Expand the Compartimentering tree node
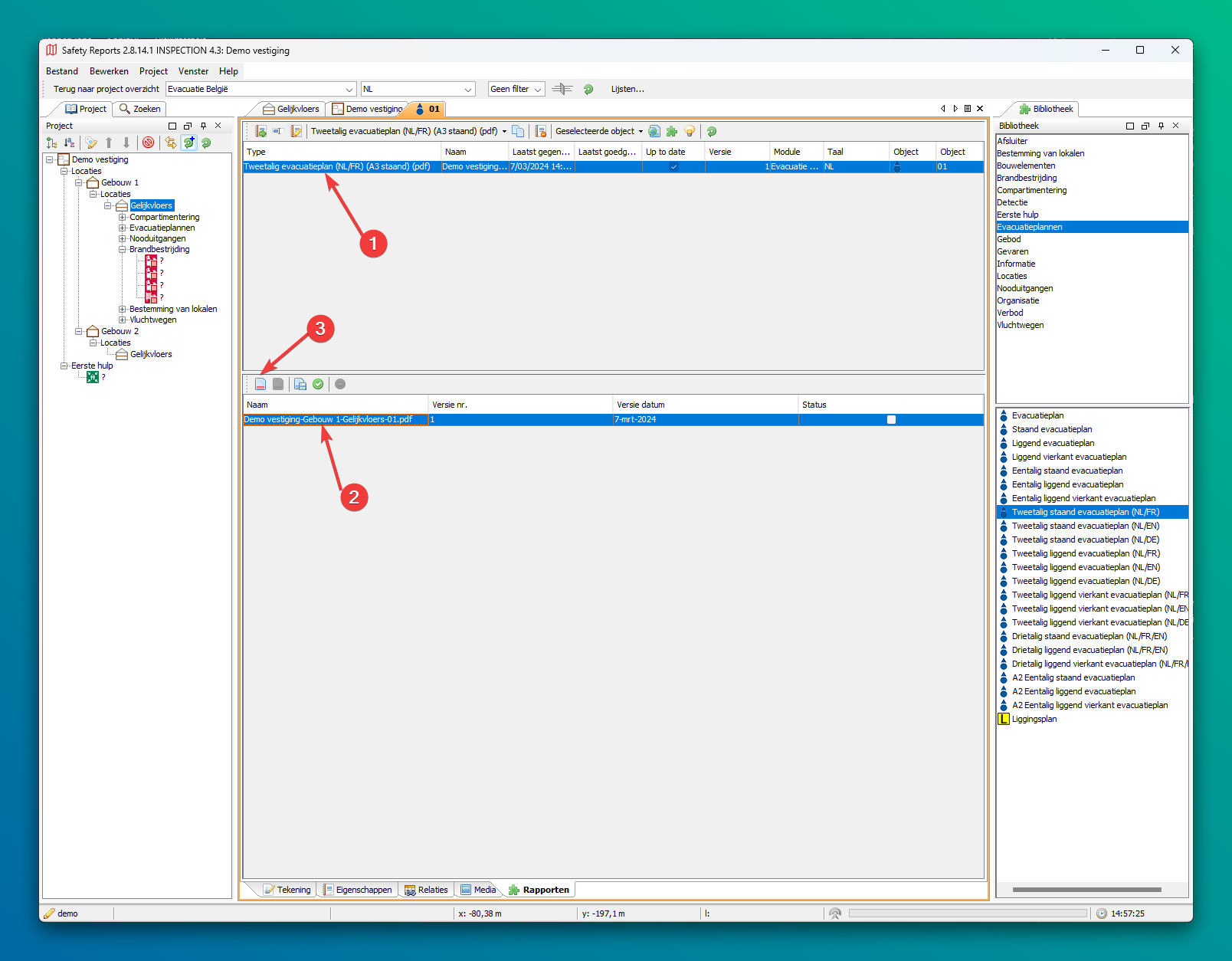 click(123, 217)
